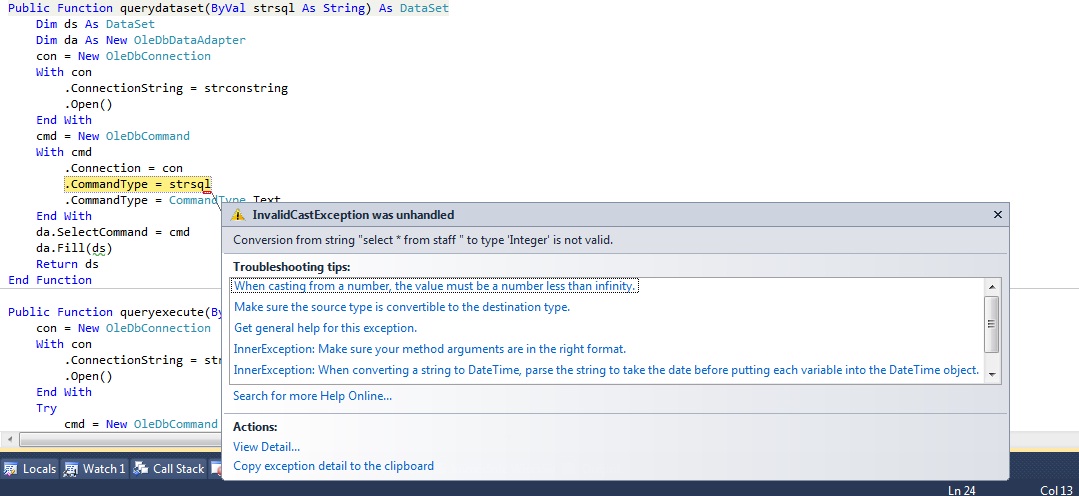Click highlighted line '.CommandType = strsql'

(138, 184)
